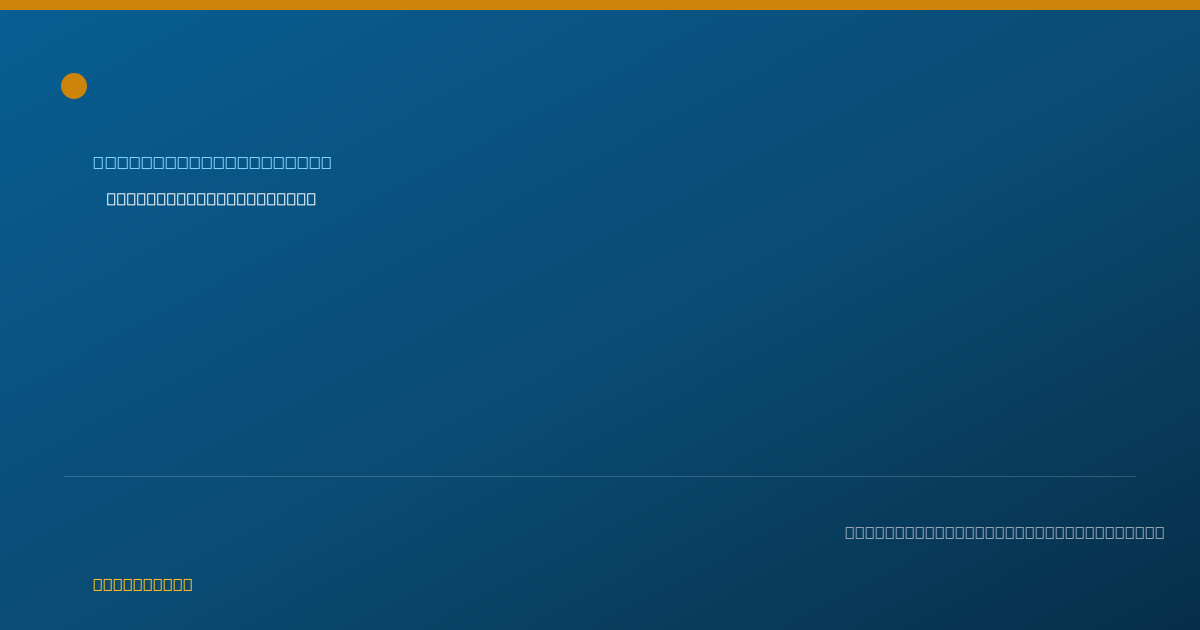Select the white subtitle line below the heading
This screenshot has height=630, width=1200.
click(211, 199)
